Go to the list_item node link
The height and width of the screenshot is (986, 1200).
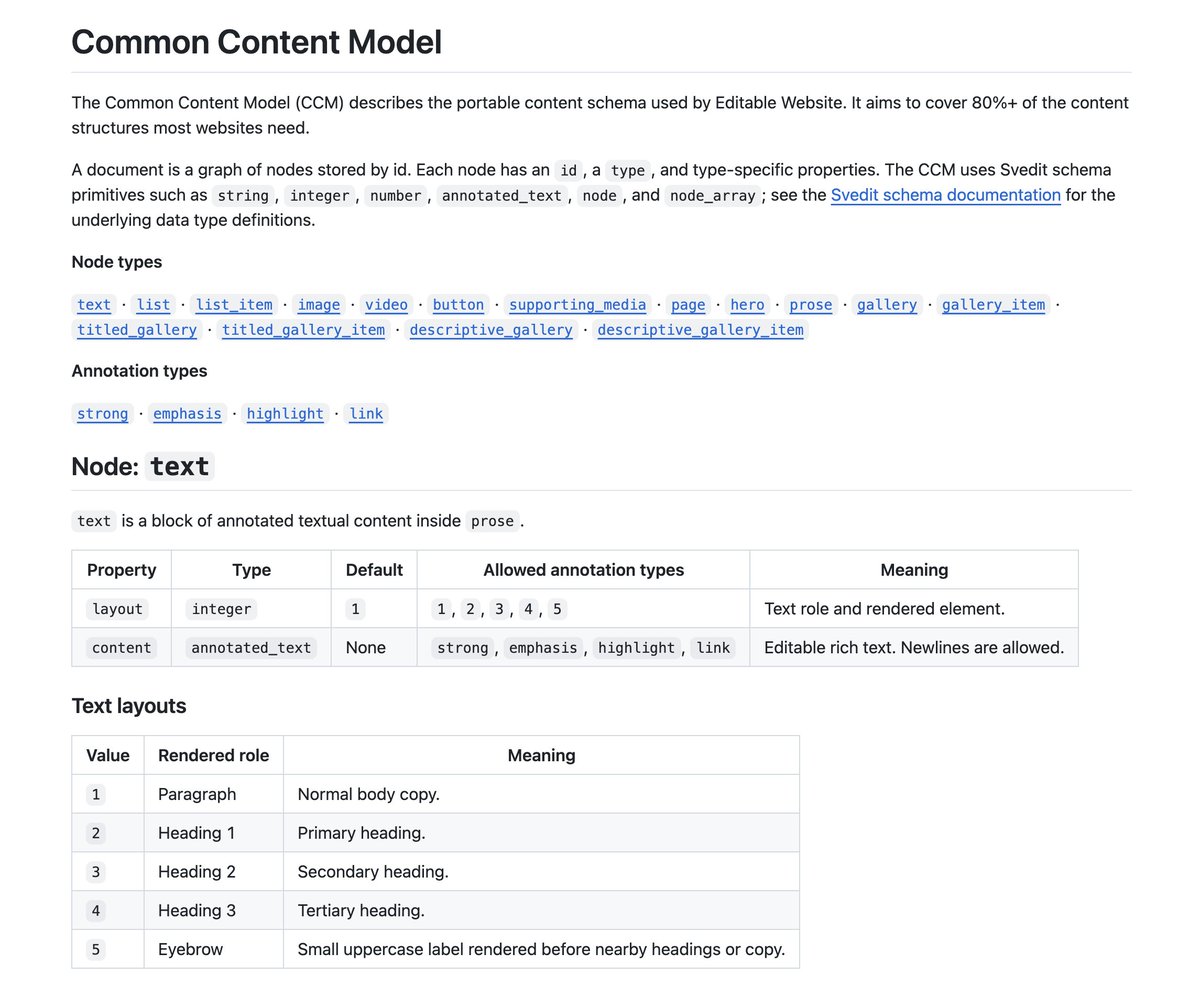point(234,305)
